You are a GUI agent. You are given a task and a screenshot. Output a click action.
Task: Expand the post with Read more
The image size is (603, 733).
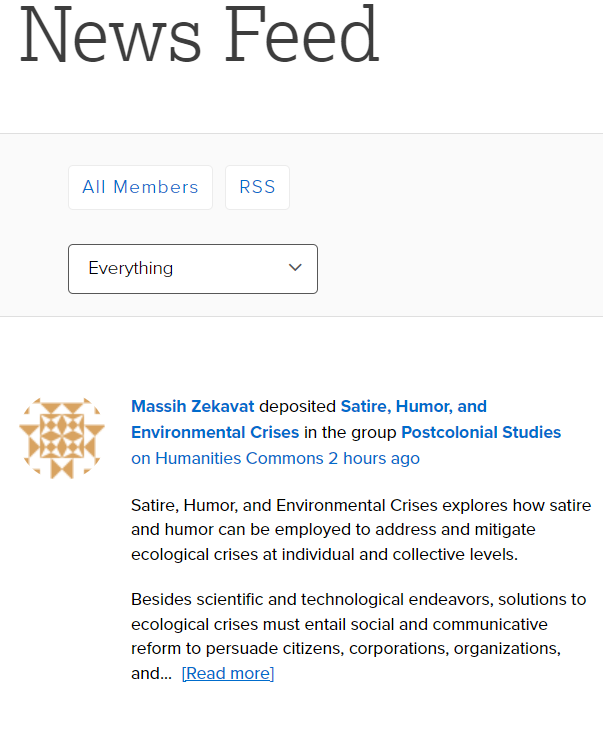[228, 673]
